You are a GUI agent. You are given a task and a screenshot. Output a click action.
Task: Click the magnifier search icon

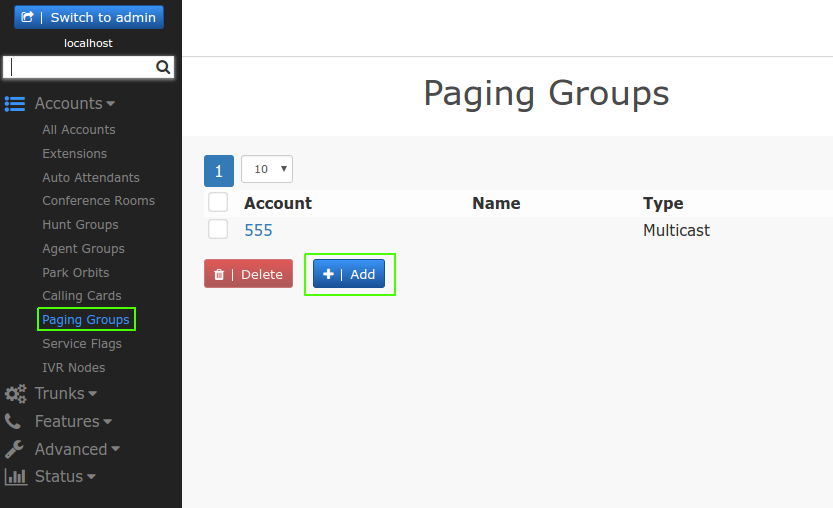[163, 68]
